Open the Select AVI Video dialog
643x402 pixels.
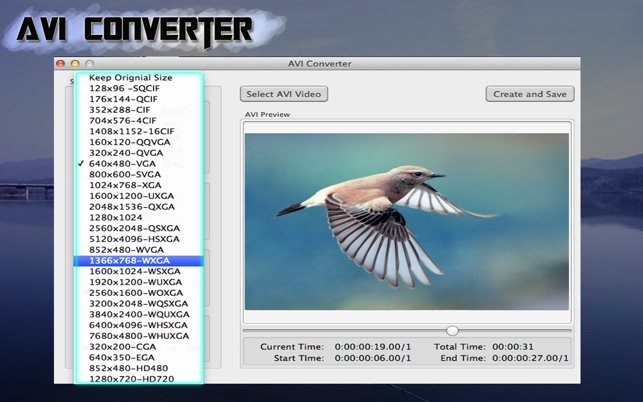pos(284,94)
